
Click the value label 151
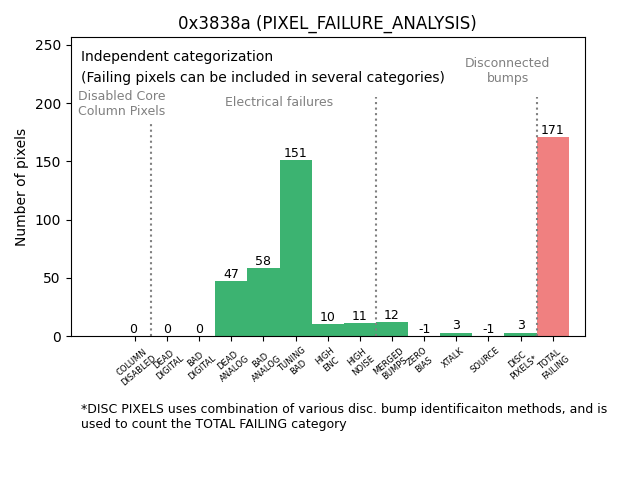[295, 153]
